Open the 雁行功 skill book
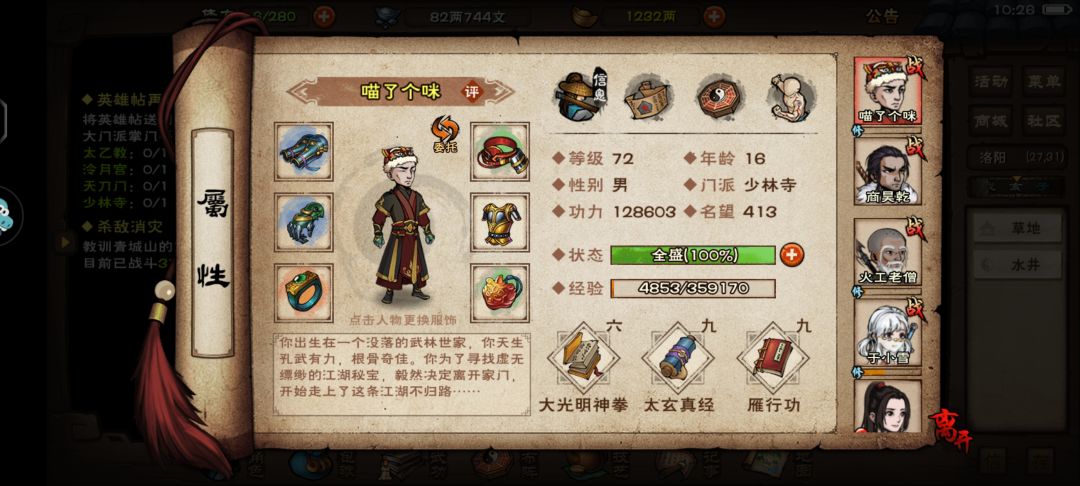 tap(773, 359)
